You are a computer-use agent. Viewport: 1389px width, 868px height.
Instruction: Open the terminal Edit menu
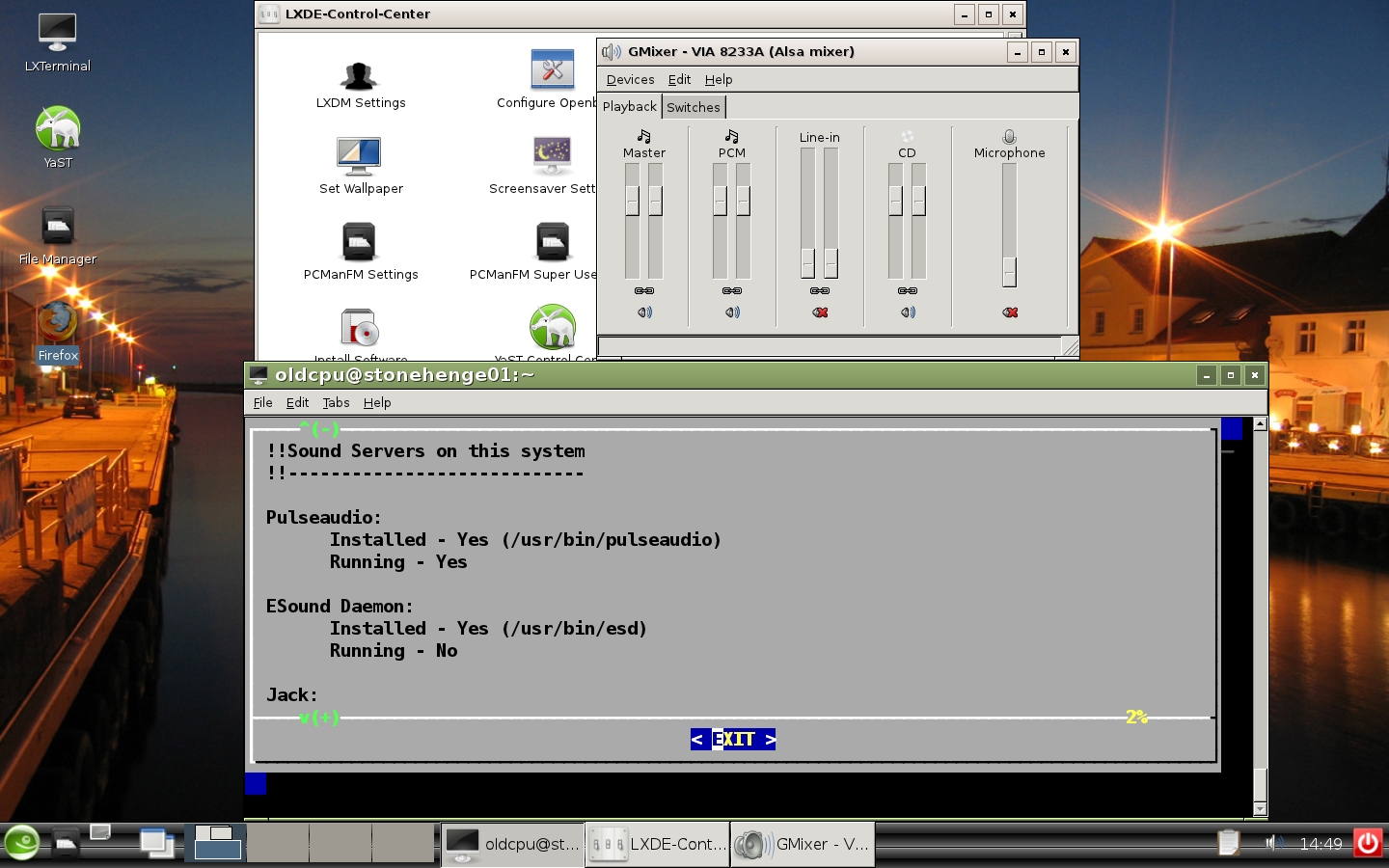(297, 402)
